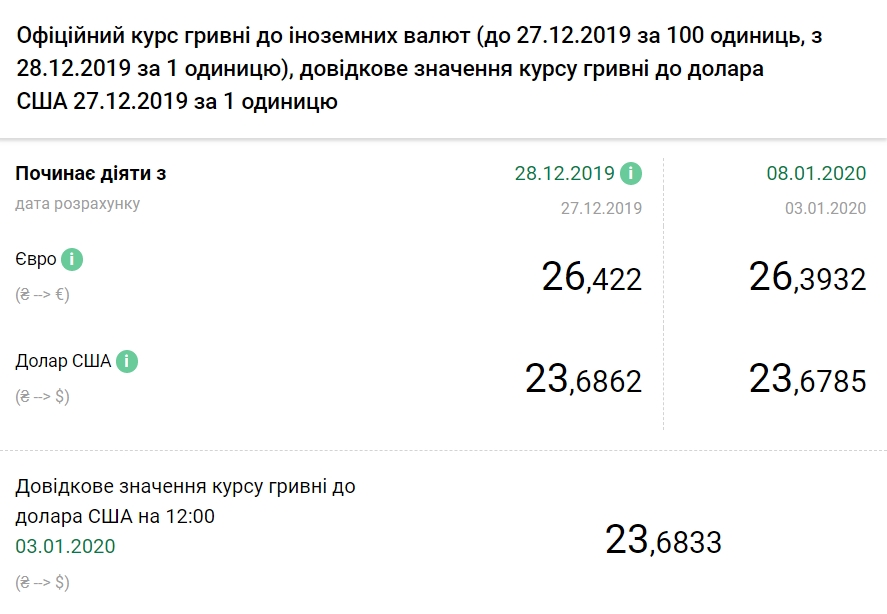The height and width of the screenshot is (614, 887).
Task: Select the 27.12.2019 calculation date
Action: (x=604, y=208)
